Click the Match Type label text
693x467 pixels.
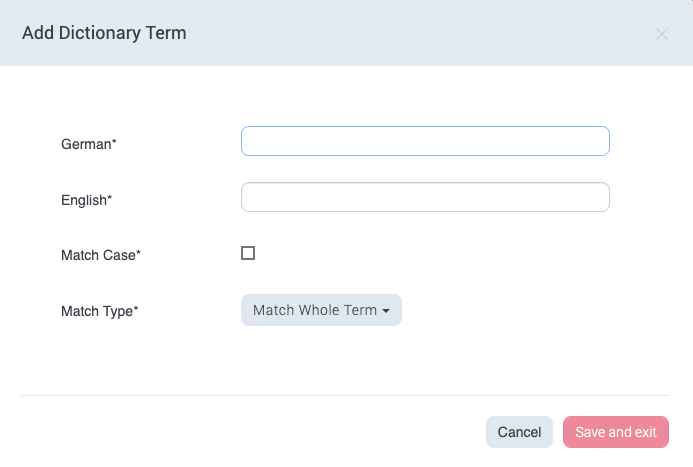click(96, 311)
